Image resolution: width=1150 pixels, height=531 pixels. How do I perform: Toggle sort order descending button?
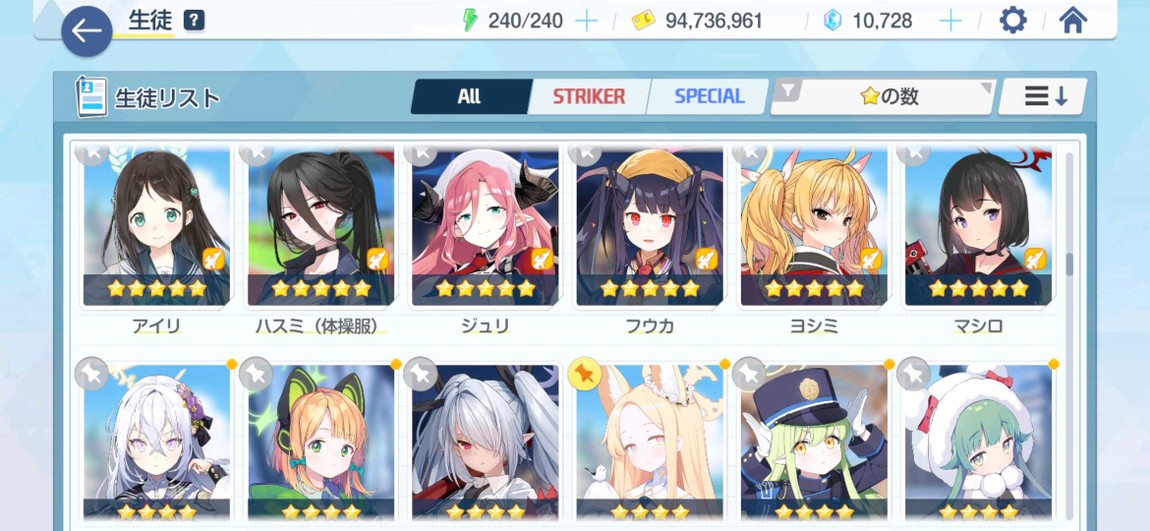point(1044,97)
